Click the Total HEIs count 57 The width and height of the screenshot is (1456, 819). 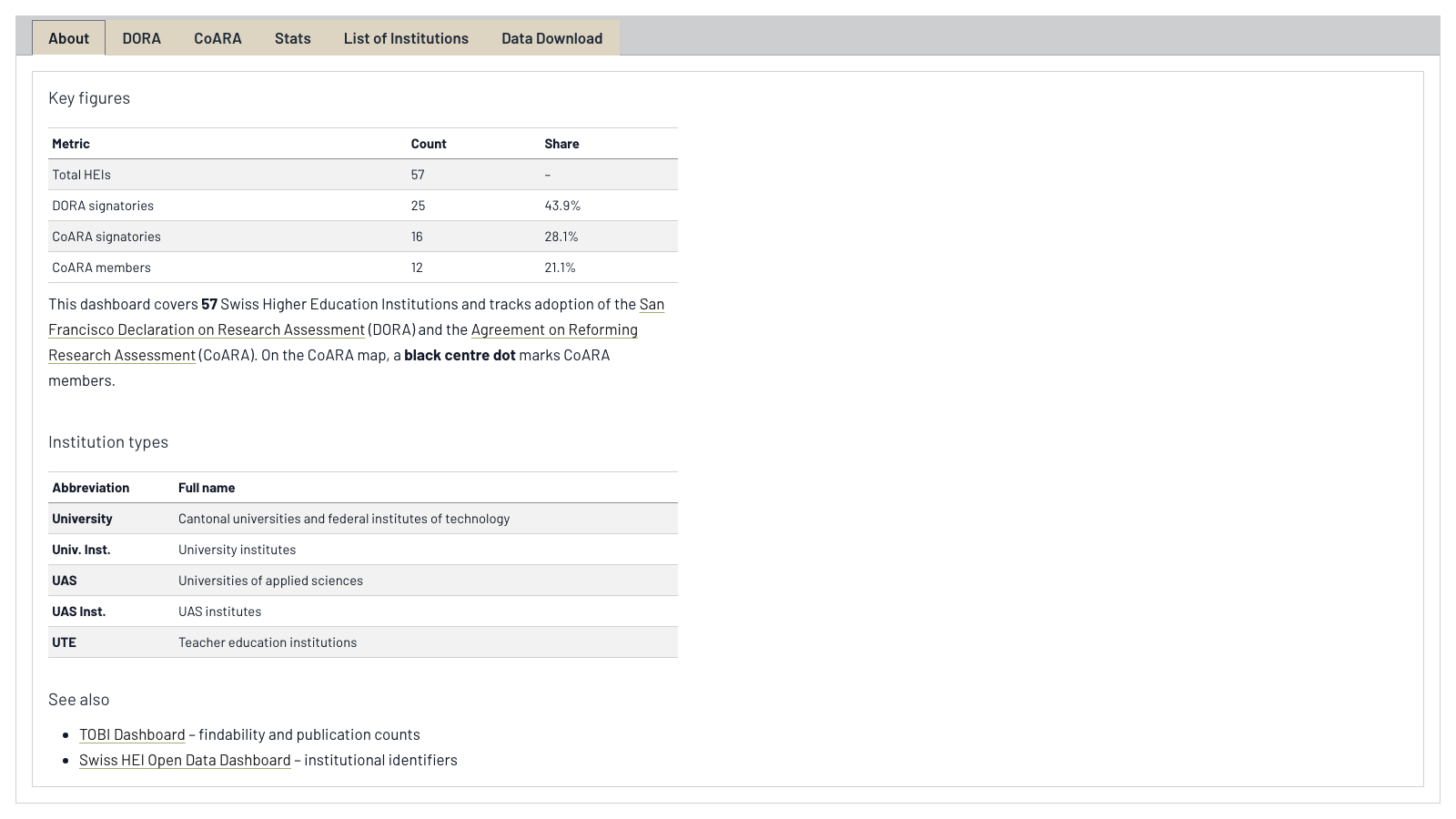[418, 175]
